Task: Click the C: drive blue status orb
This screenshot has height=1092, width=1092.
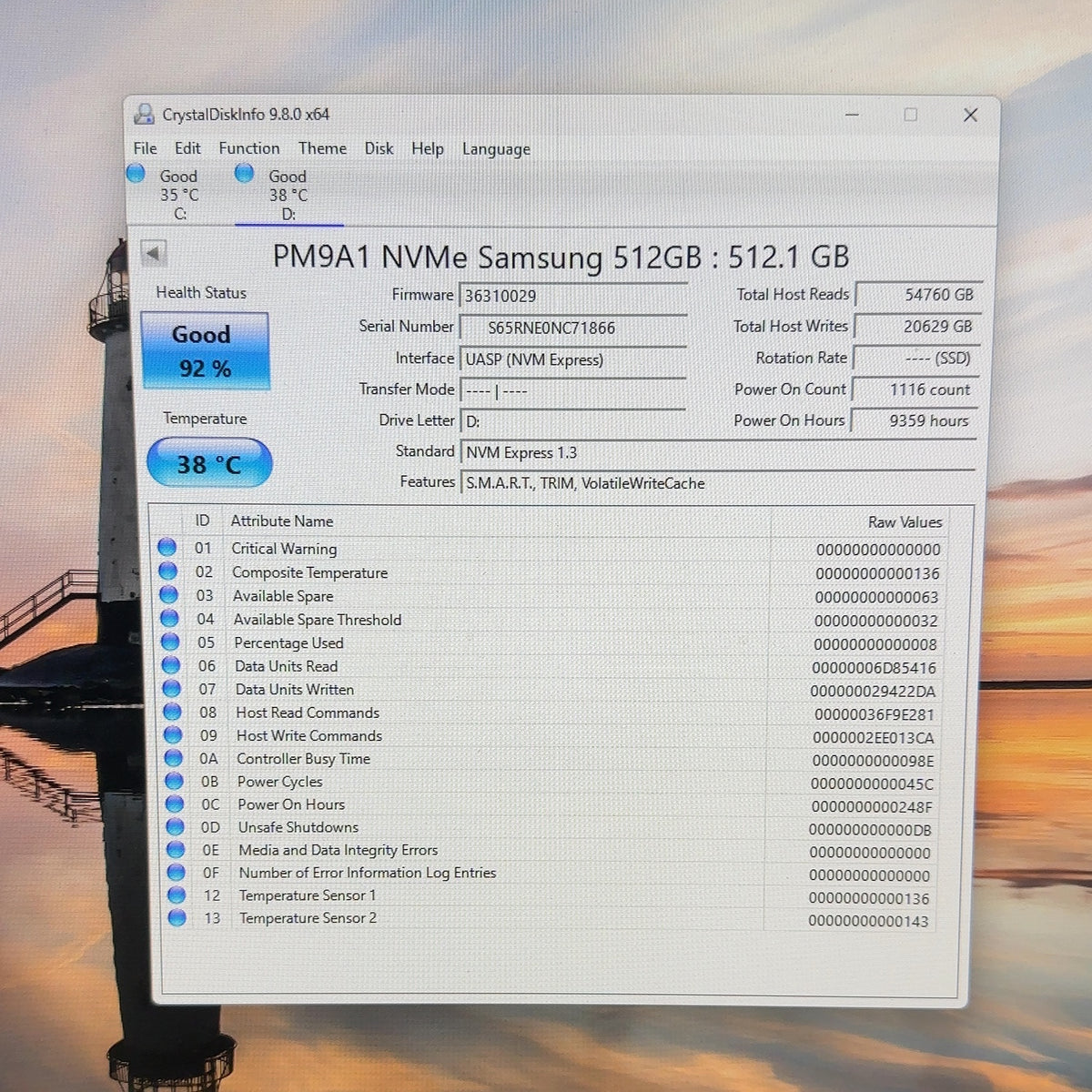Action: pyautogui.click(x=136, y=172)
